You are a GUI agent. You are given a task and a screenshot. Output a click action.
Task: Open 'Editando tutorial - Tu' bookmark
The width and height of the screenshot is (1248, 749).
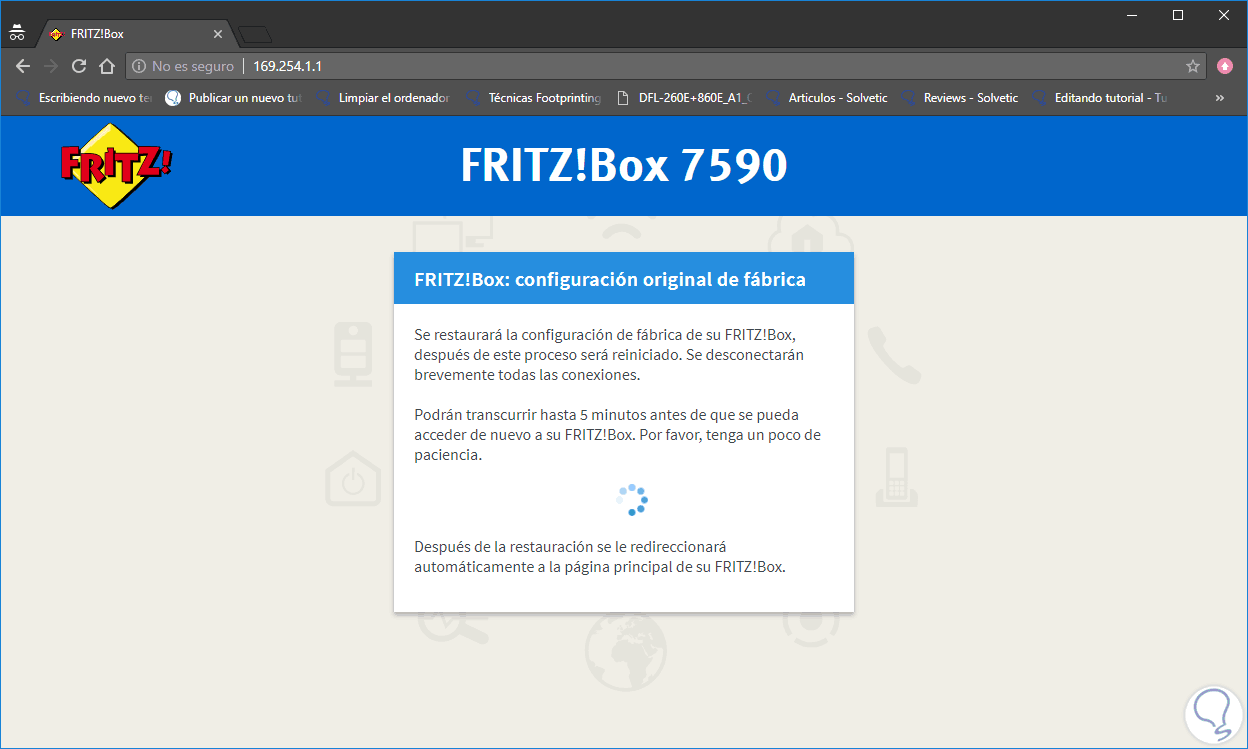click(x=1100, y=98)
